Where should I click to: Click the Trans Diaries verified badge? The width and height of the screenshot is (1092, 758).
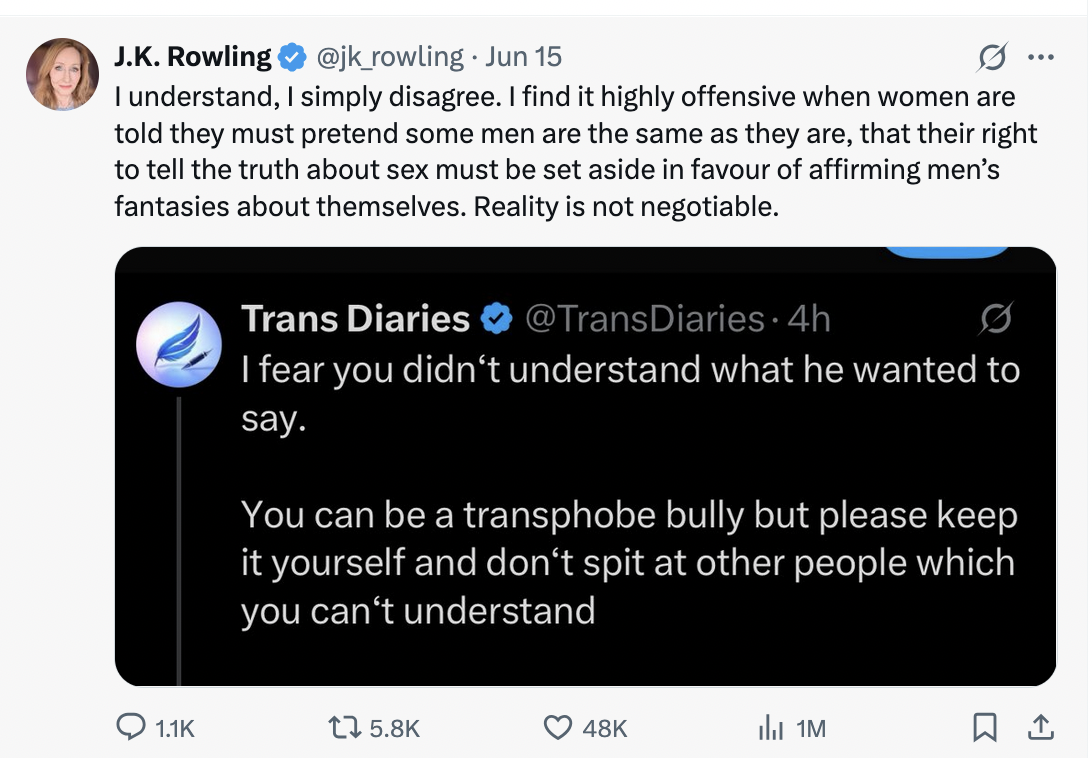(497, 319)
